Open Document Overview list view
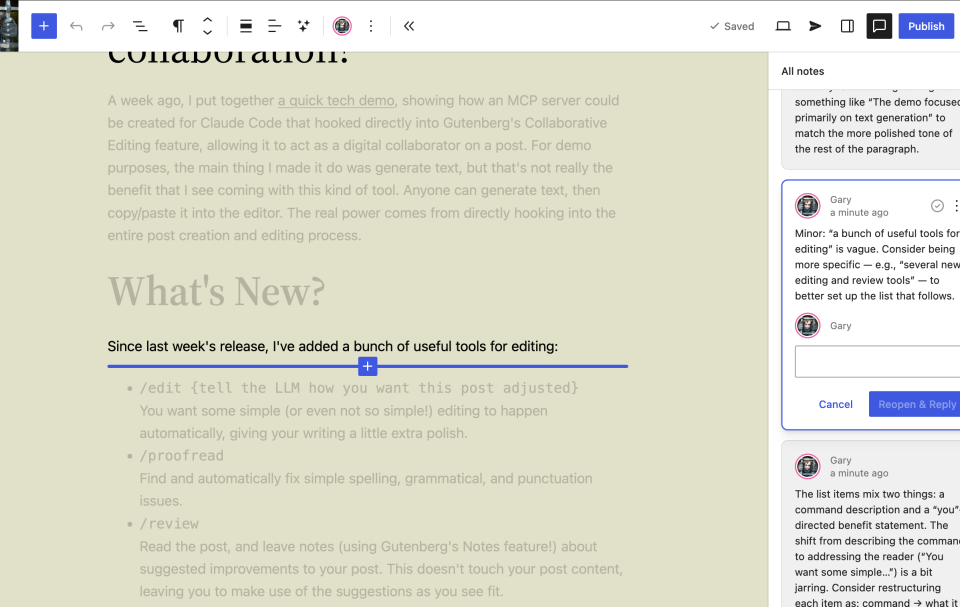This screenshot has height=607, width=960. 140,26
